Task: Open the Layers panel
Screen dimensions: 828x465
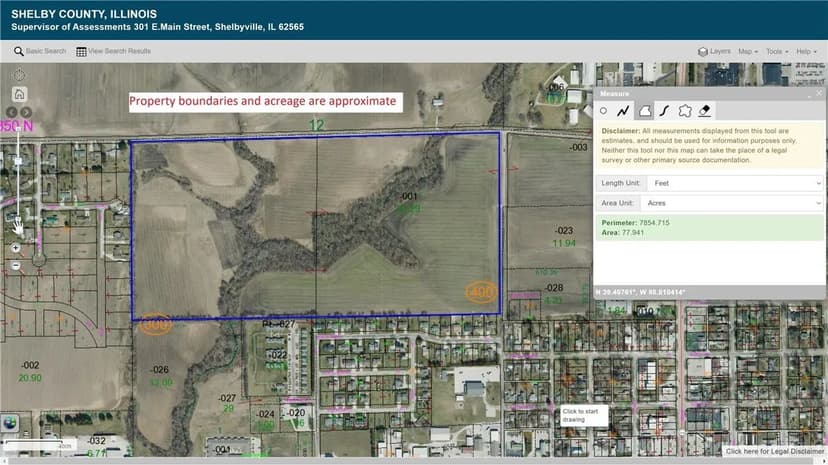Action: pos(714,51)
